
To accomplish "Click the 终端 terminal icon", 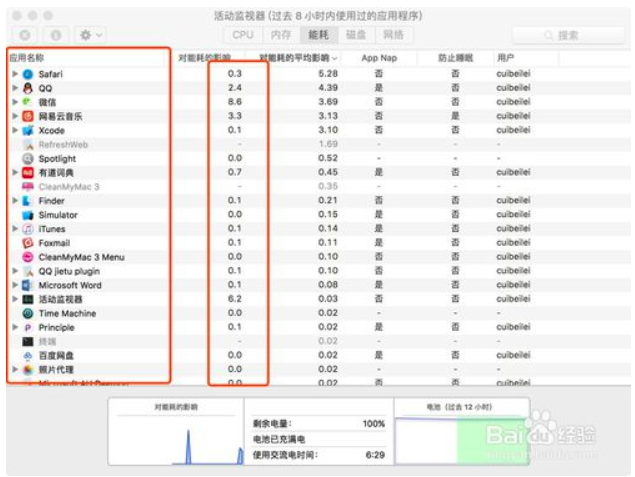I will tap(28, 341).
